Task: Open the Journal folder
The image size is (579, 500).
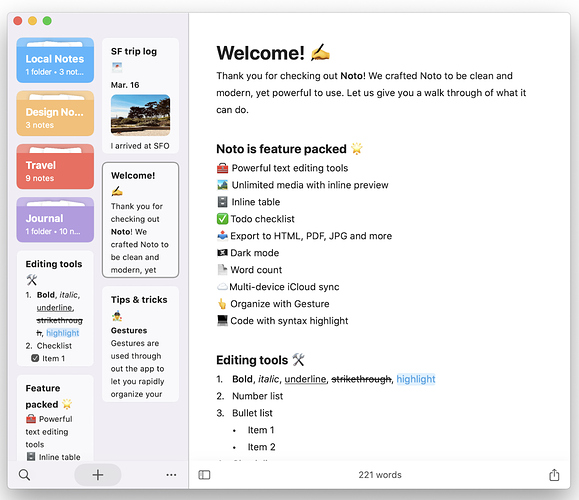Action: pos(55,220)
